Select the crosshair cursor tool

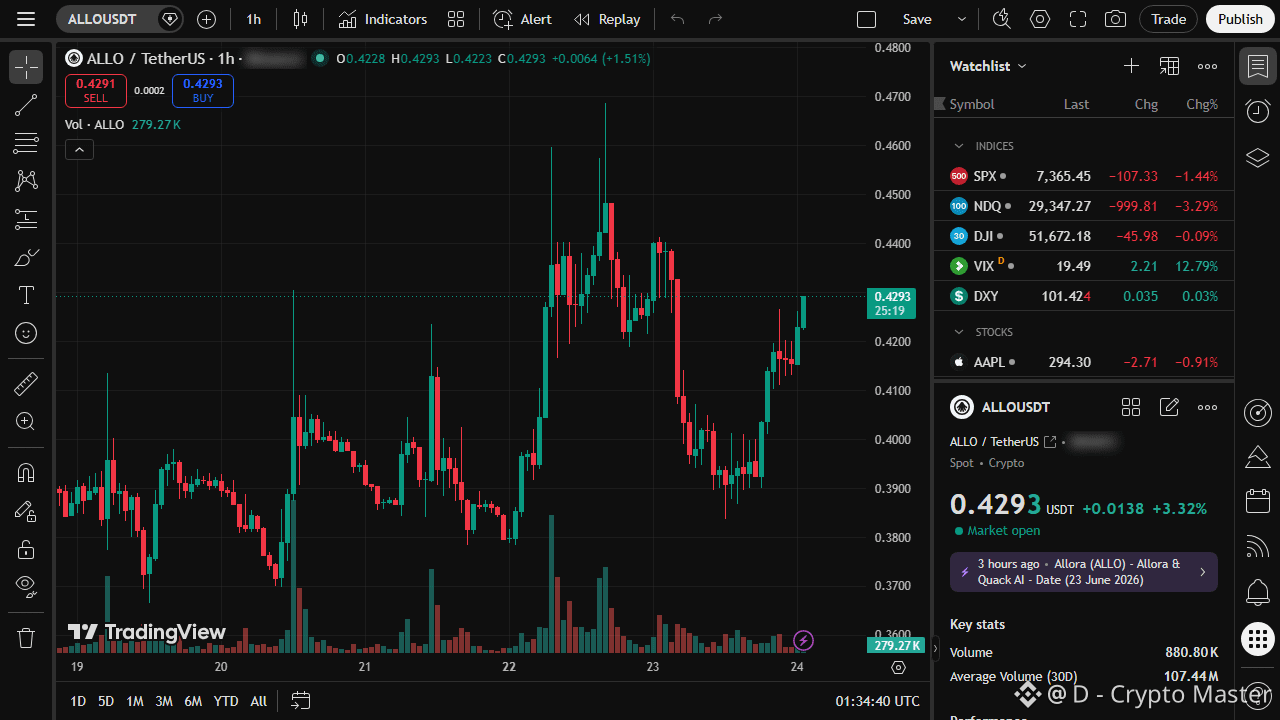click(x=26, y=67)
